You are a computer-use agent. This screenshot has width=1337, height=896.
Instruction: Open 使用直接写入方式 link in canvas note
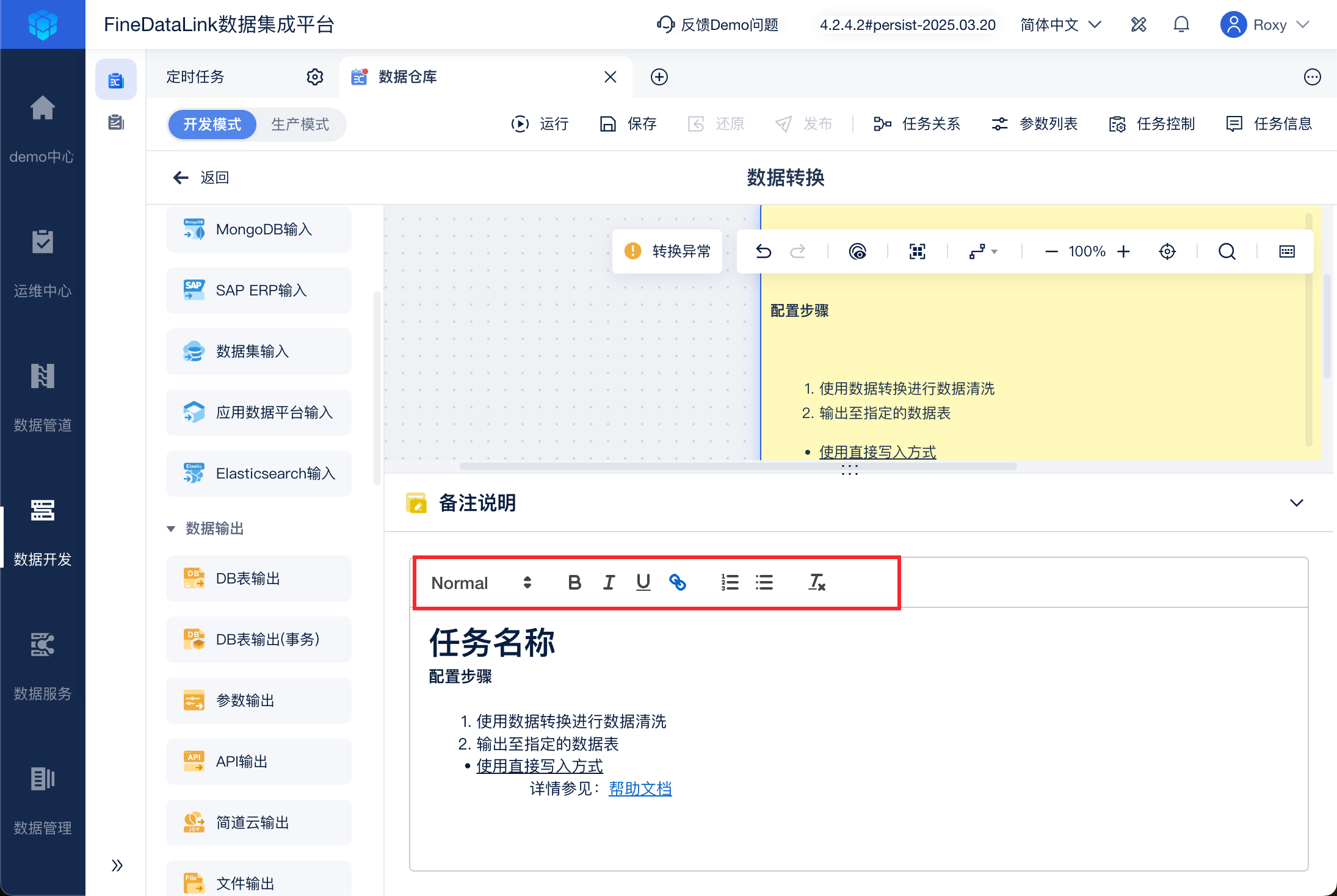(x=877, y=452)
